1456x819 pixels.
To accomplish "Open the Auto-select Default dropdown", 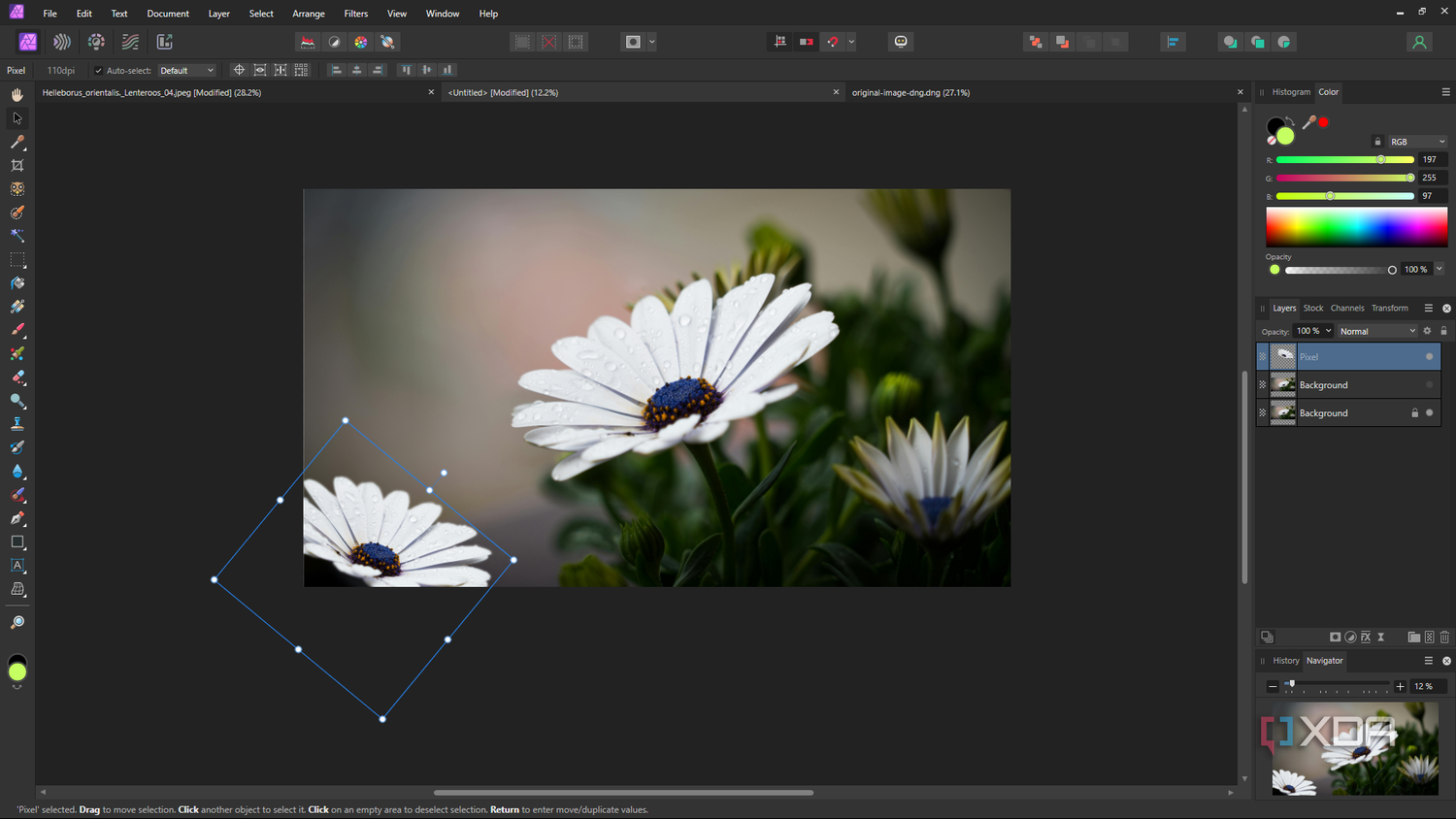I will 186,70.
